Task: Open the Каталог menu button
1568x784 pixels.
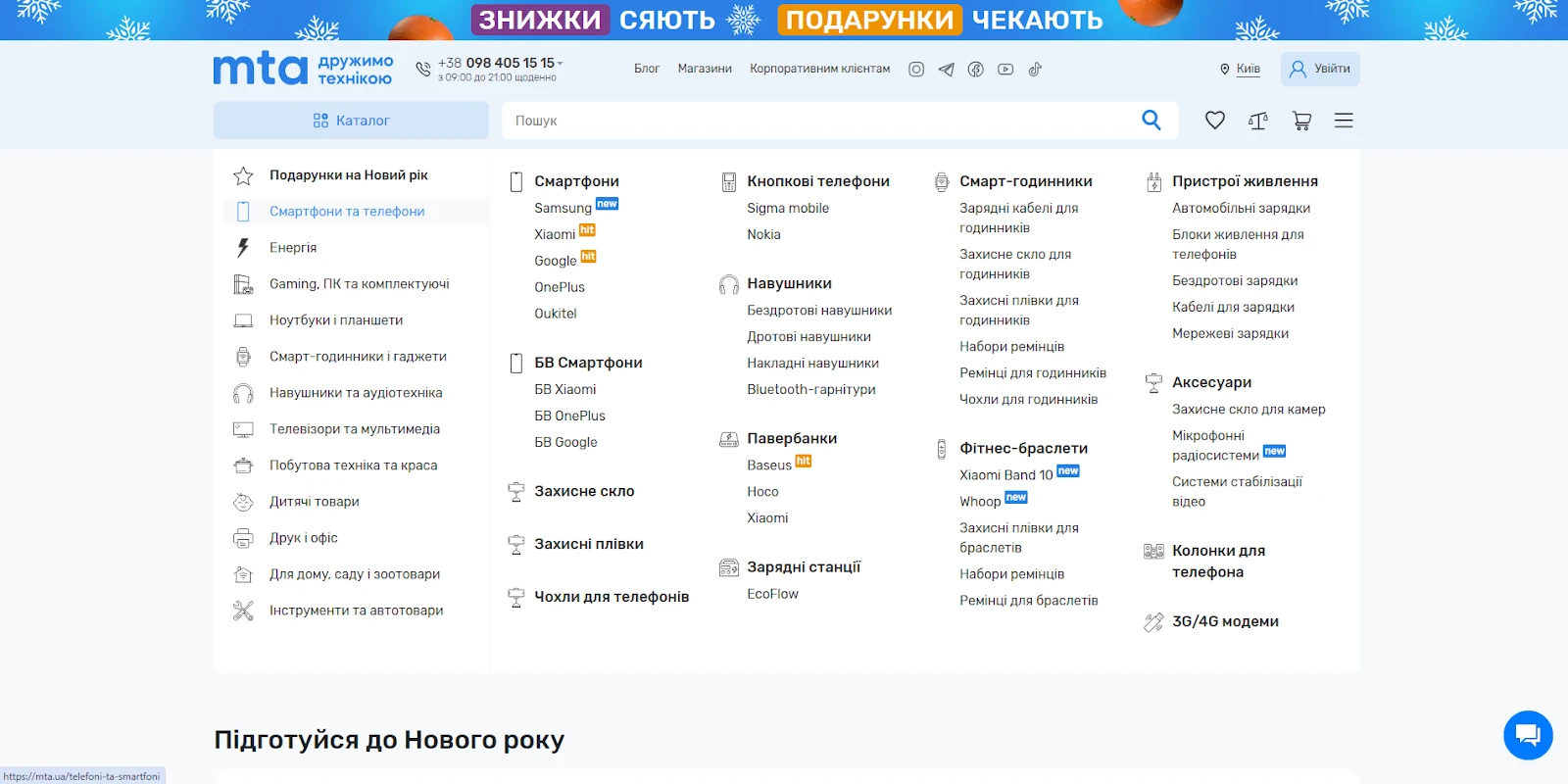Action: click(x=351, y=121)
